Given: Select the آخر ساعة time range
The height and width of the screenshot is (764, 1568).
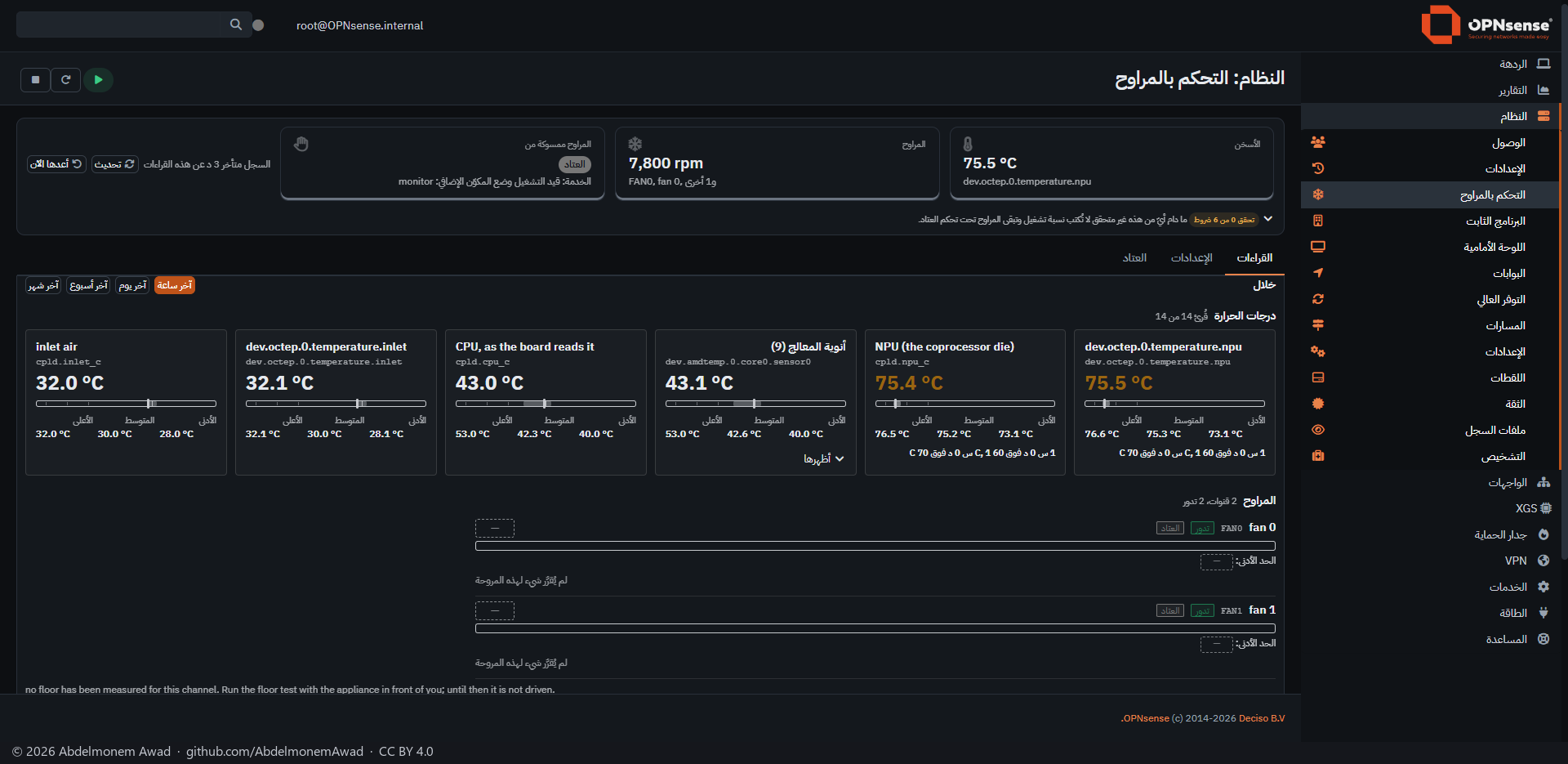Looking at the screenshot, I should [x=175, y=285].
